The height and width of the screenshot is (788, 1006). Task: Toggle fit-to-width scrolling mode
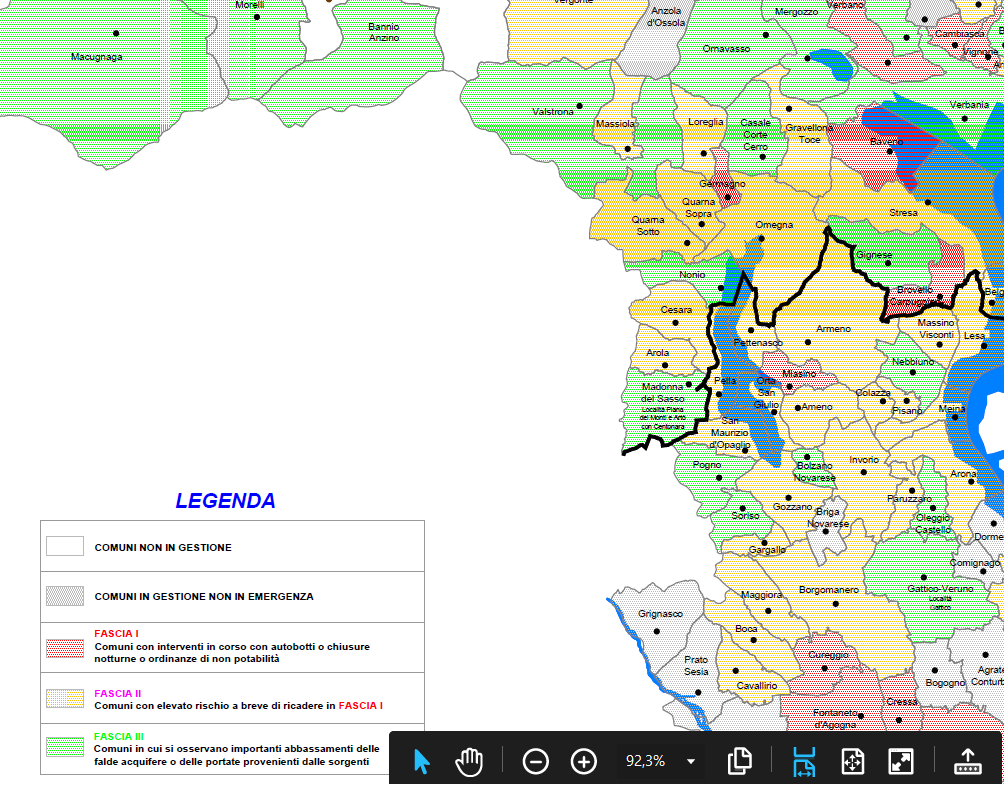click(804, 762)
